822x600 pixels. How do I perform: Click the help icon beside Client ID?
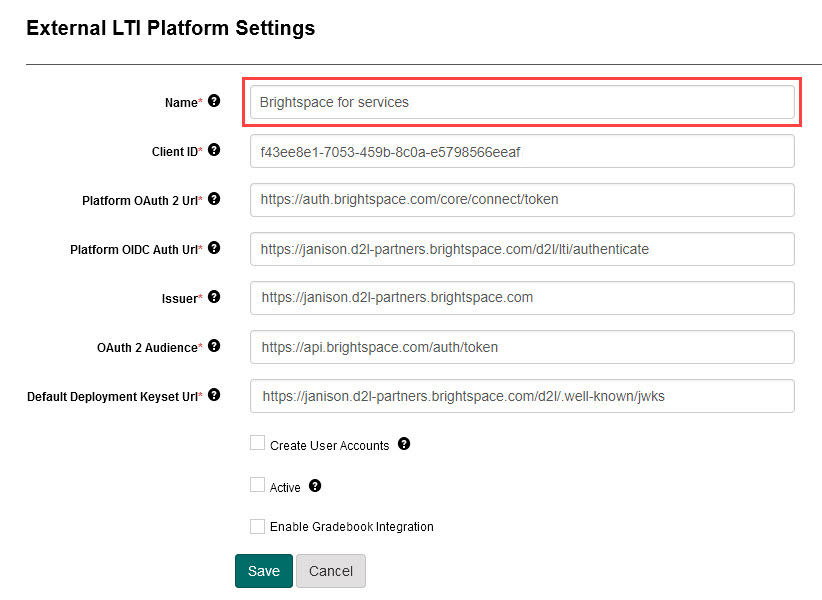[214, 150]
